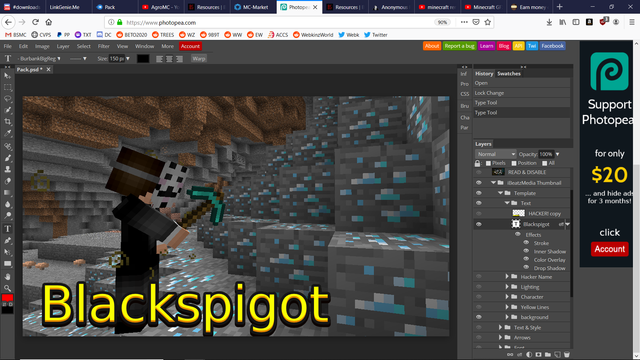
Task: Switch to the Swatches tab
Action: pyautogui.click(x=509, y=74)
